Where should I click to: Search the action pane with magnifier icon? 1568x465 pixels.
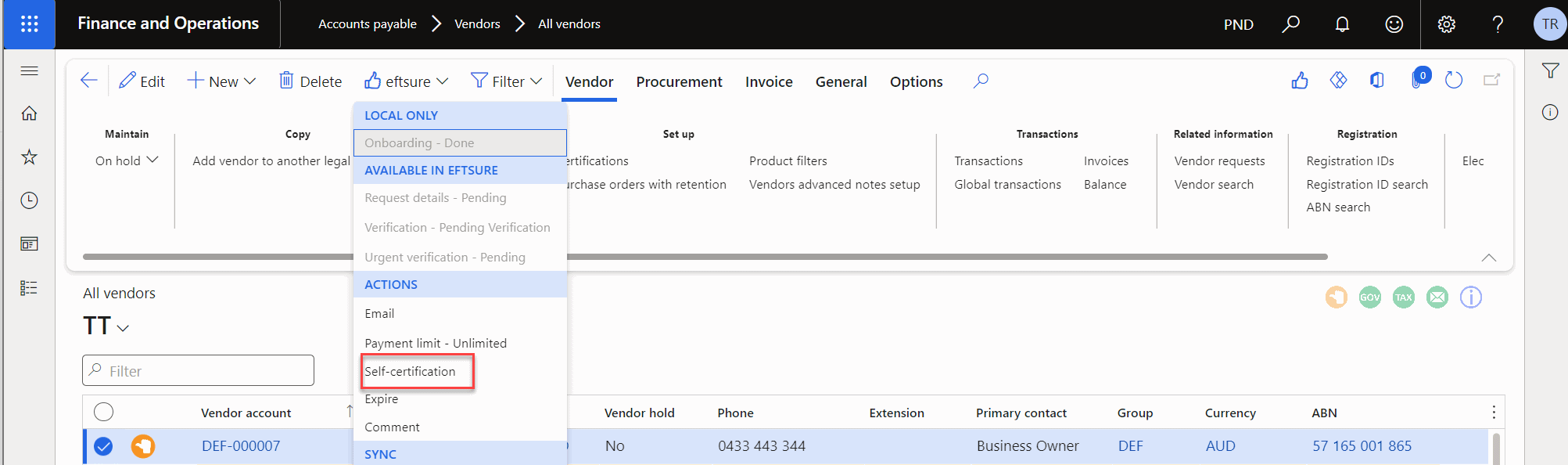click(x=981, y=81)
